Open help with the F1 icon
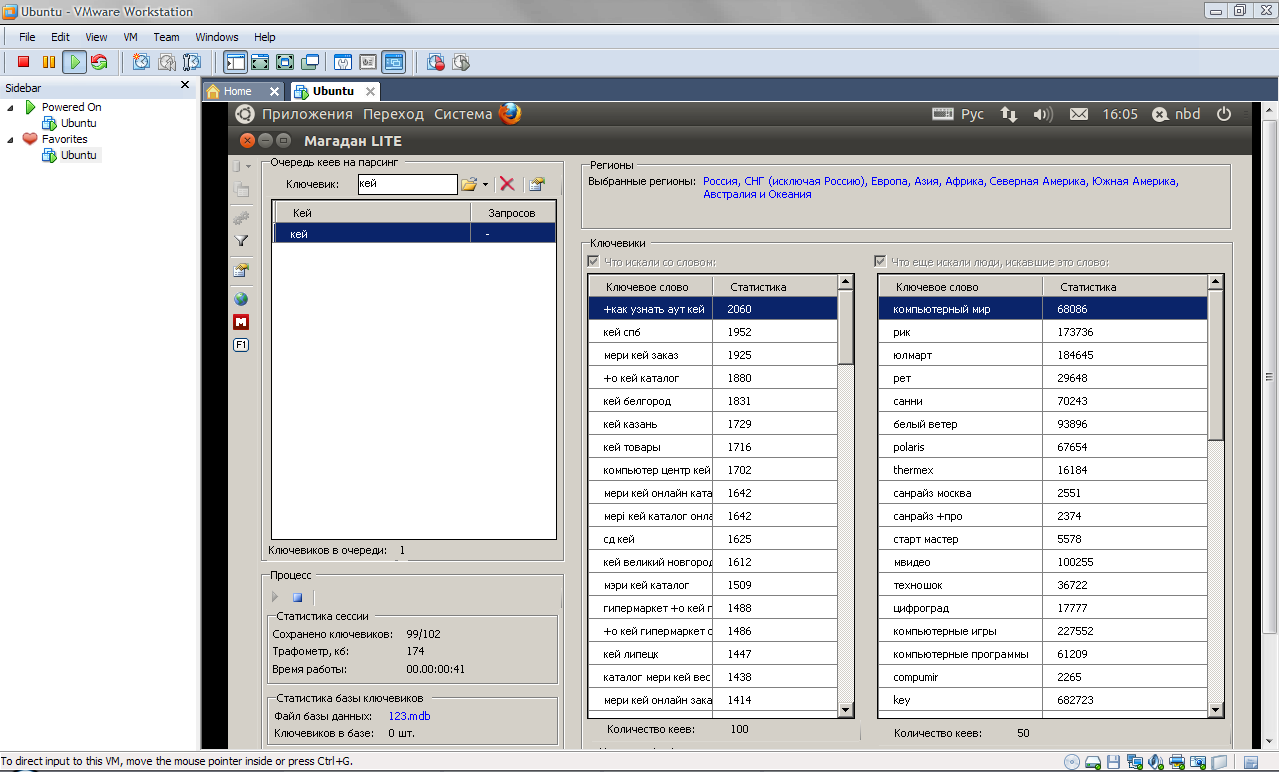Screen dimensions: 1279x772 [x=241, y=345]
